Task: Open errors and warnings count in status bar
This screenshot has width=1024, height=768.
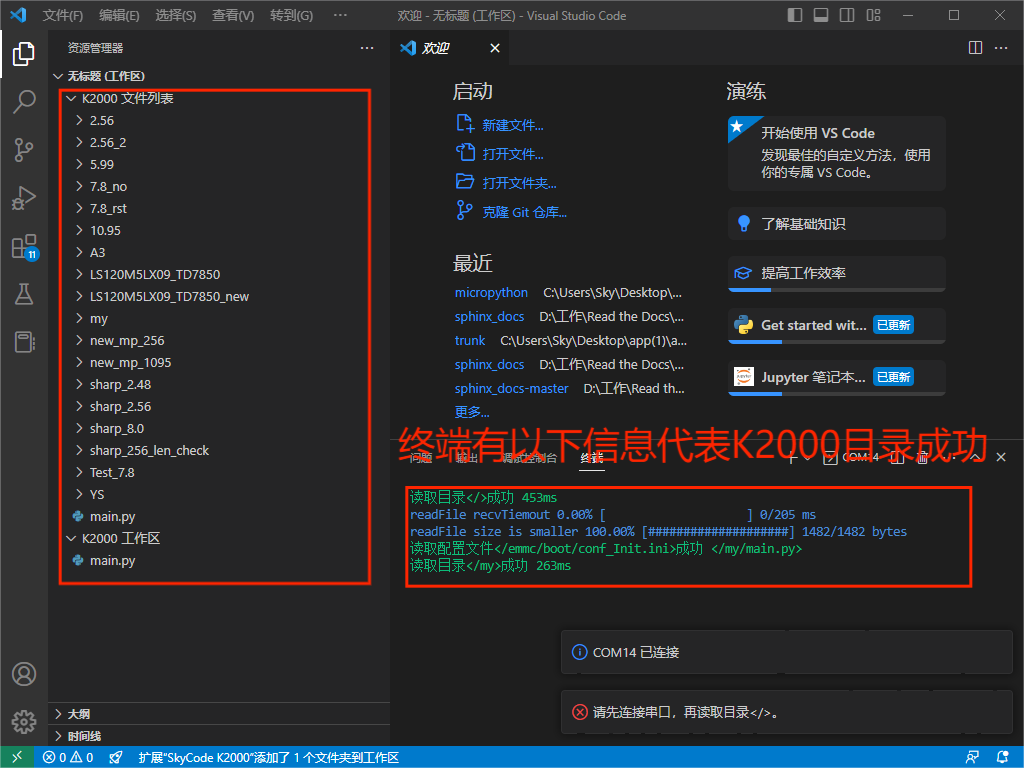Action: 68,757
